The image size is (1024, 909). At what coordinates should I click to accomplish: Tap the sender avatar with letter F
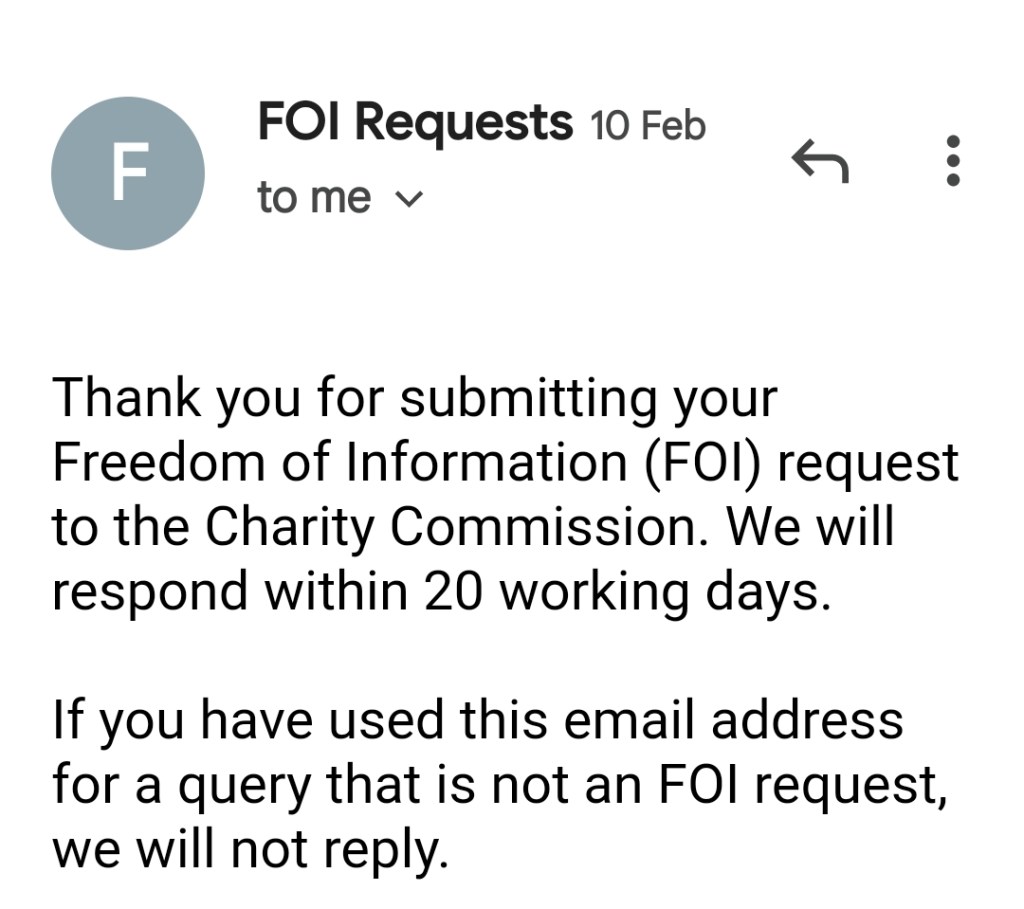coord(128,173)
